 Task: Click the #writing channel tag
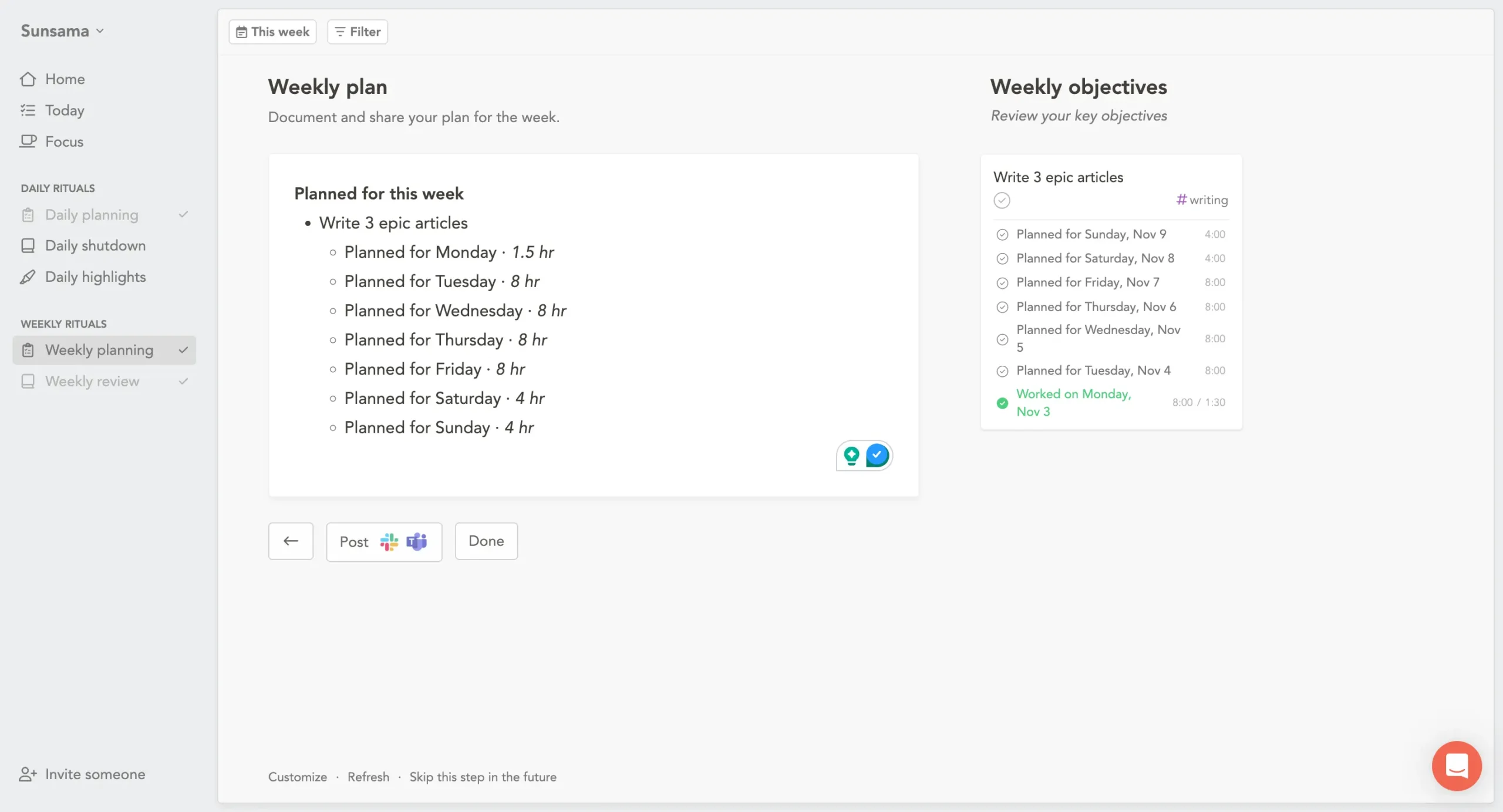click(1202, 200)
